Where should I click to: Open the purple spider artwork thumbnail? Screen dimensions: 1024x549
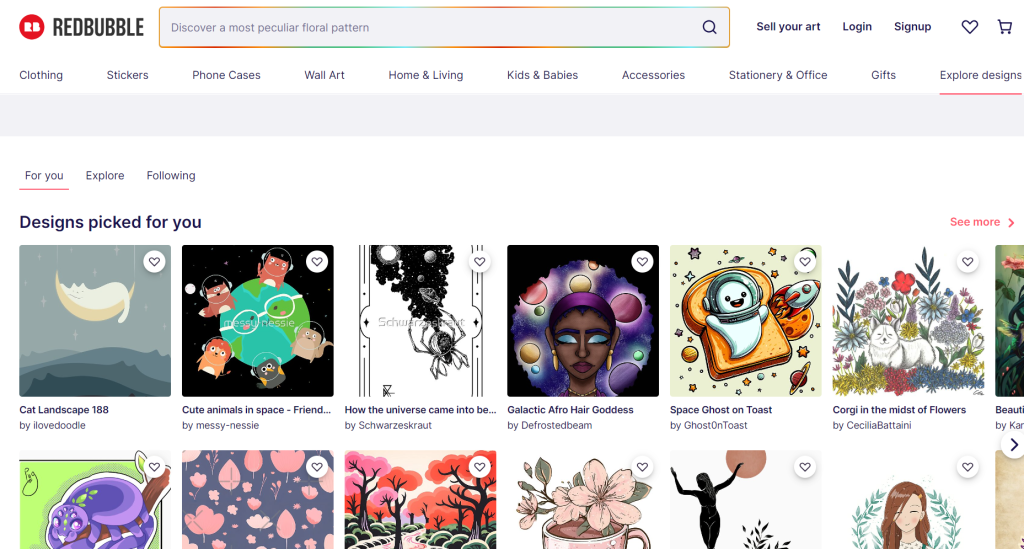click(95, 499)
